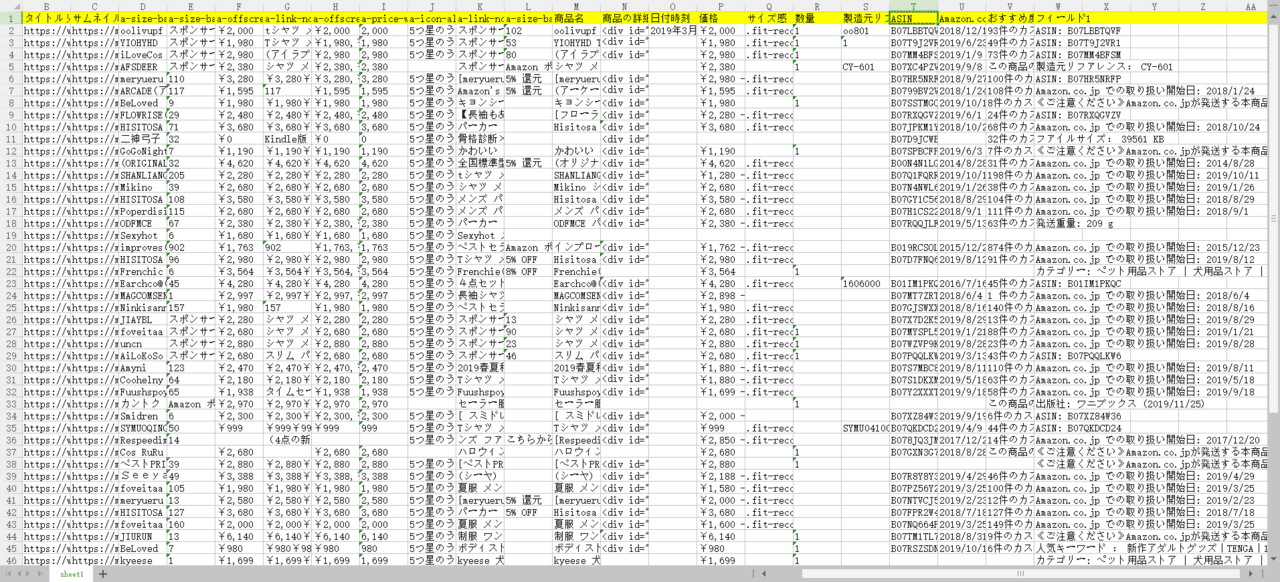Image resolution: width=1280 pixels, height=582 pixels.
Task: Click the AFSDEER cell in column D
Action: pos(142,66)
